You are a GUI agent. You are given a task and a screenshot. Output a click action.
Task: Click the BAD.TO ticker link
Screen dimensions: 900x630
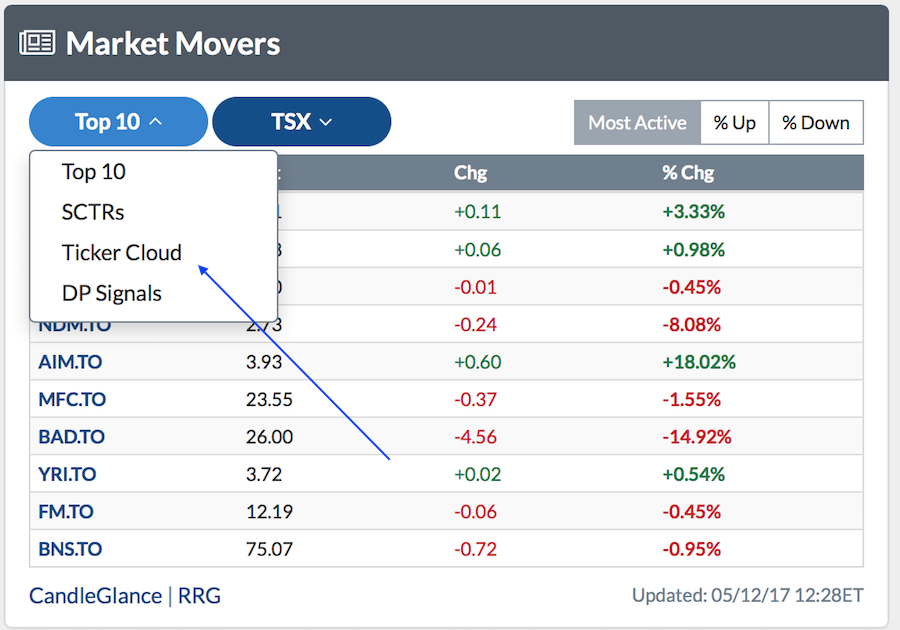point(71,437)
